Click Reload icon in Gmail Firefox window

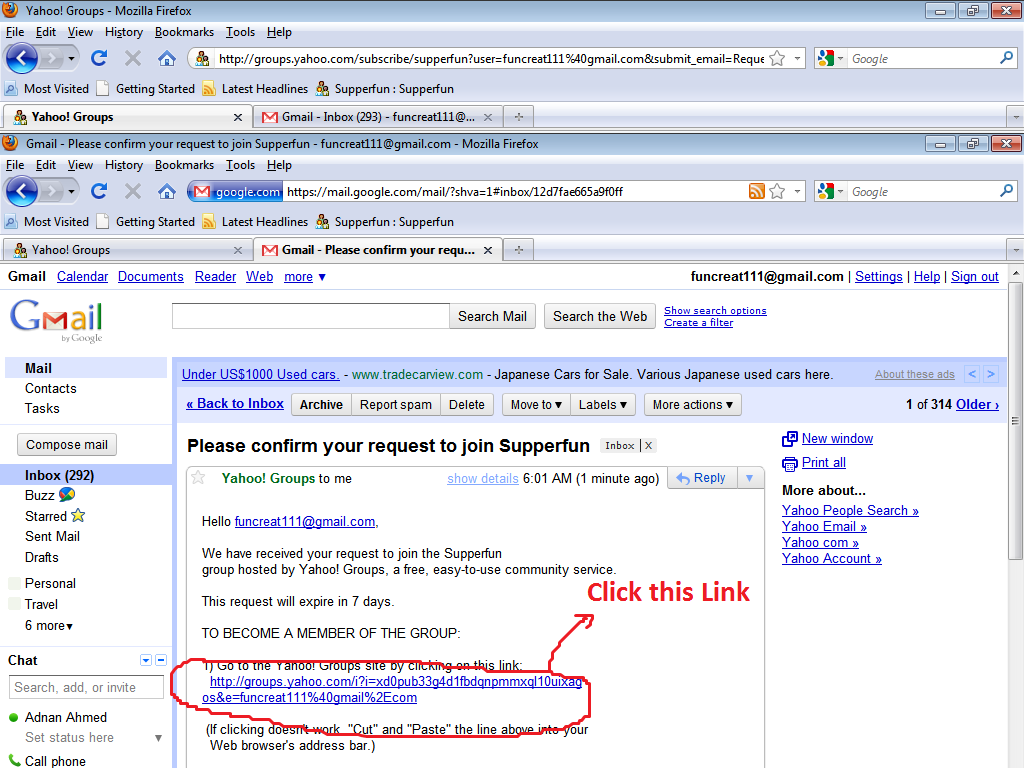(99, 191)
